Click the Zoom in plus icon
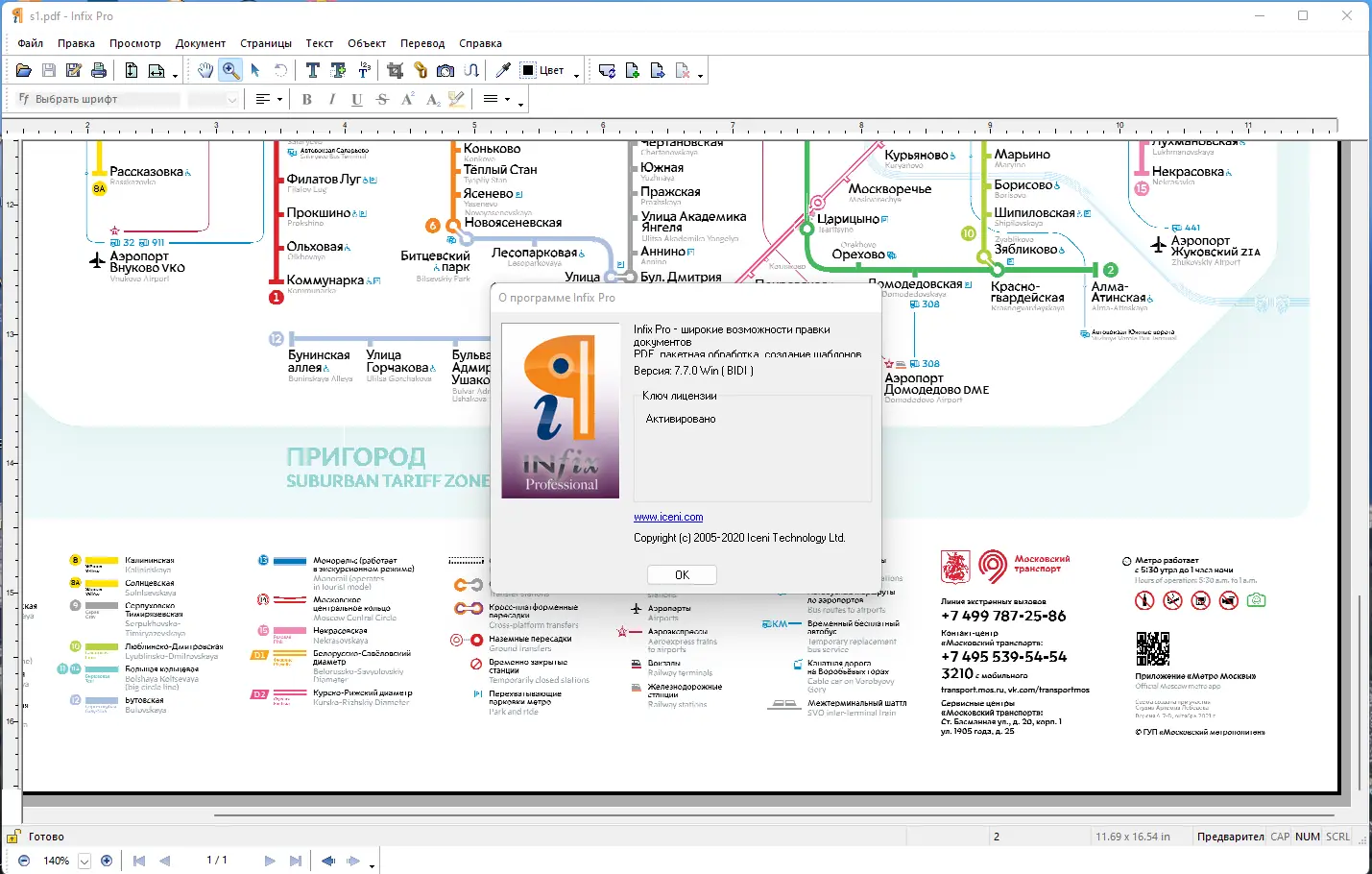The width and height of the screenshot is (1372, 874). click(107, 861)
